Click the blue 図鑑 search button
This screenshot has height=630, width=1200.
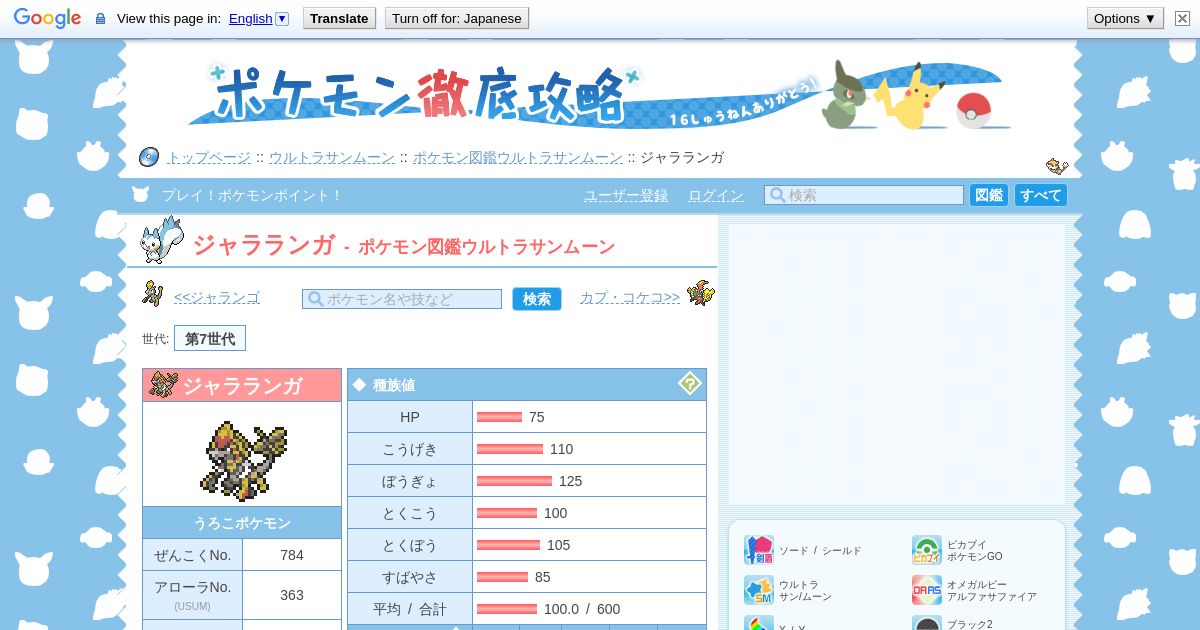989,195
